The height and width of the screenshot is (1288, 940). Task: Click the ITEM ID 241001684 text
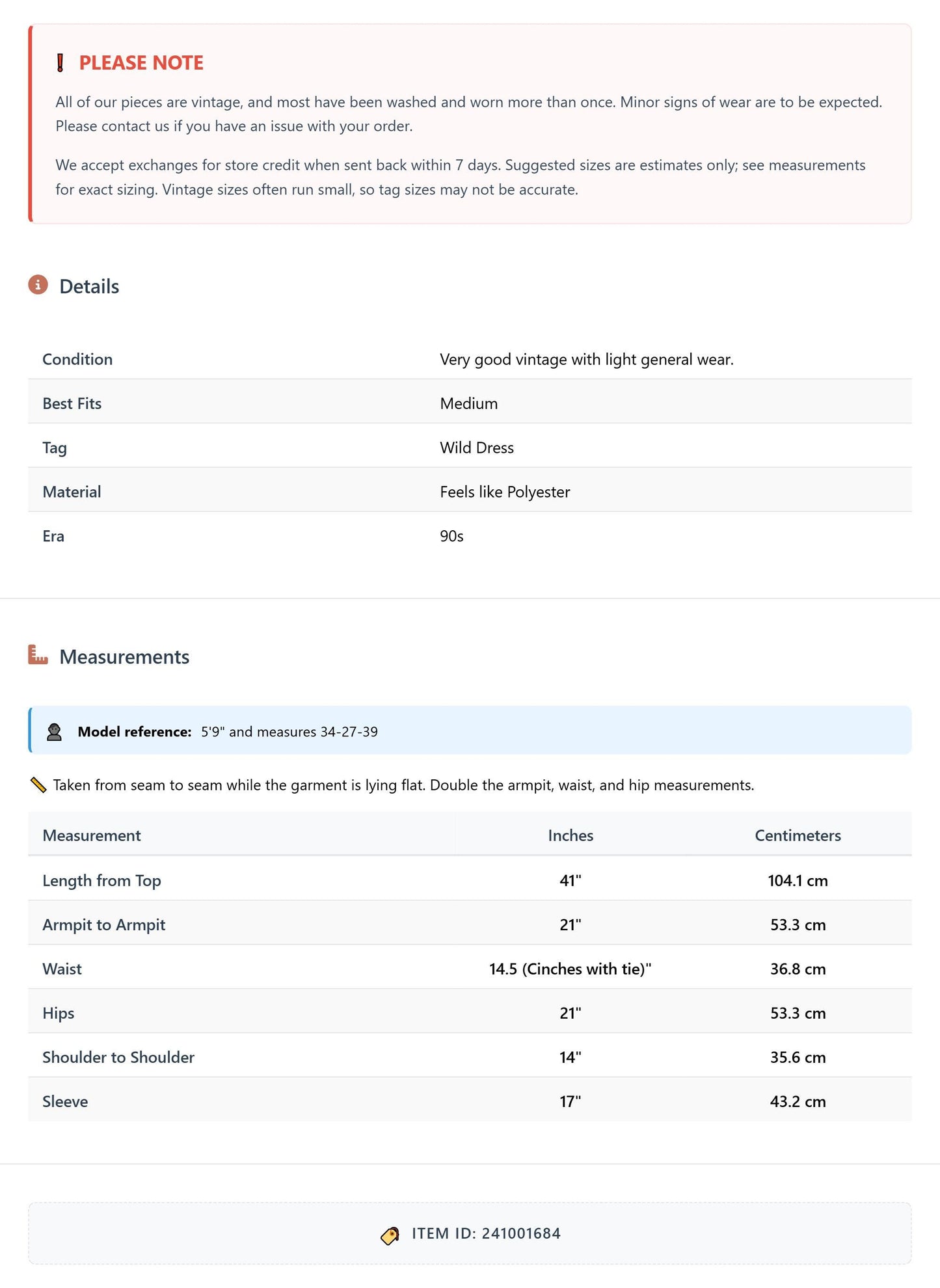tap(486, 1233)
